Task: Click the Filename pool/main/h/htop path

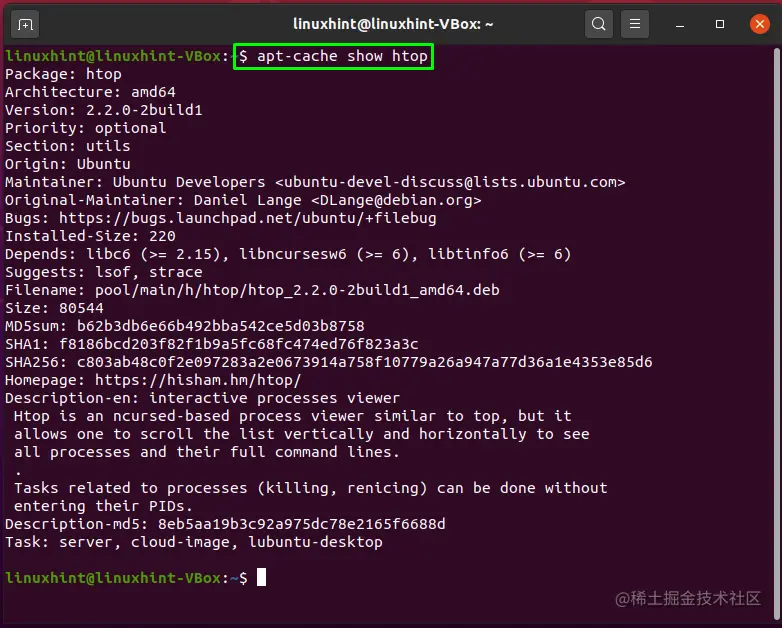Action: point(297,290)
